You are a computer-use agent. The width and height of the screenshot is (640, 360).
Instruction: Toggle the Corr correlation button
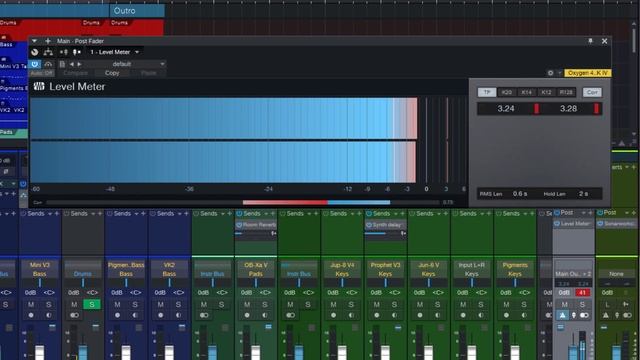[592, 92]
